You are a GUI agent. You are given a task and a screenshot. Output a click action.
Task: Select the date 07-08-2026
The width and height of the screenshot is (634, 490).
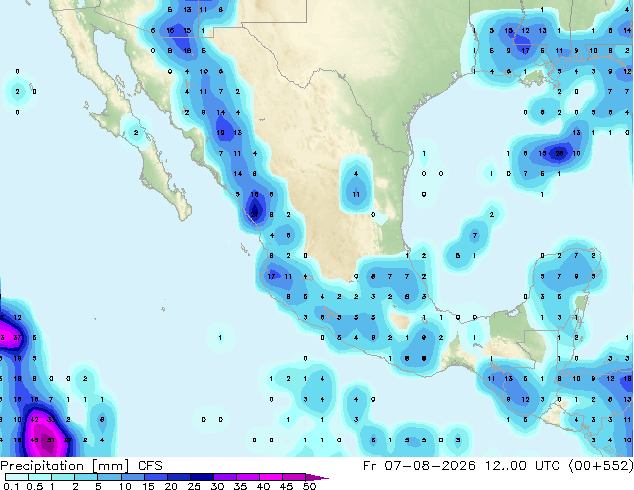(430, 466)
